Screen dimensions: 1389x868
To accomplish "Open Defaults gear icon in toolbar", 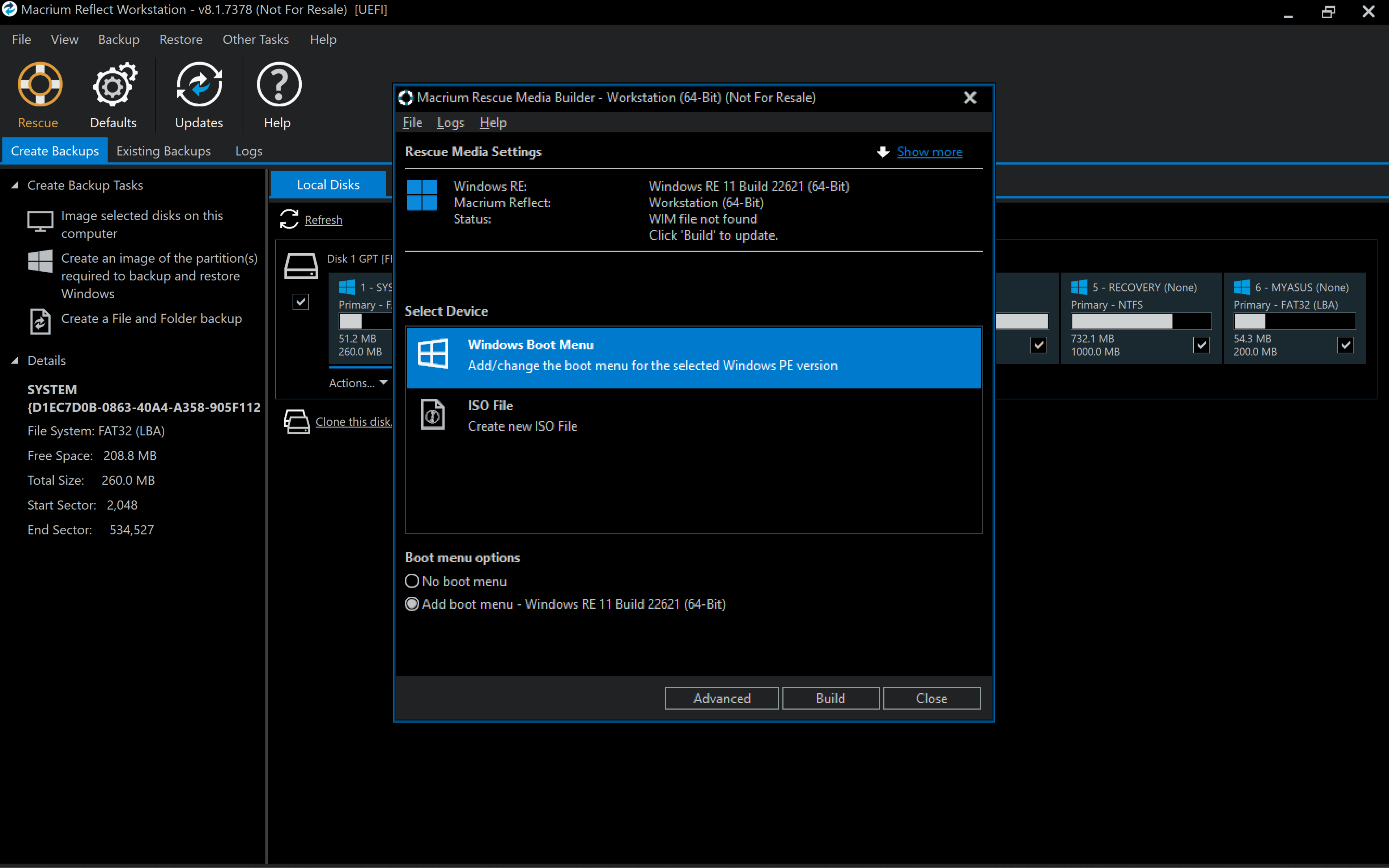I will 113,85.
